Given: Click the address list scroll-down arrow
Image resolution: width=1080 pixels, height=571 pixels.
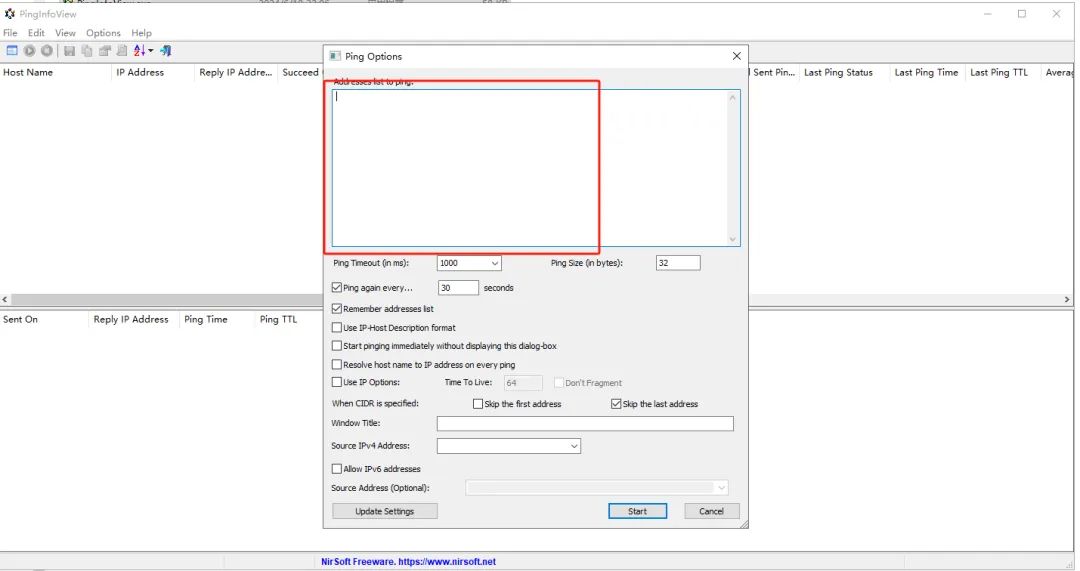Looking at the screenshot, I should pos(732,239).
